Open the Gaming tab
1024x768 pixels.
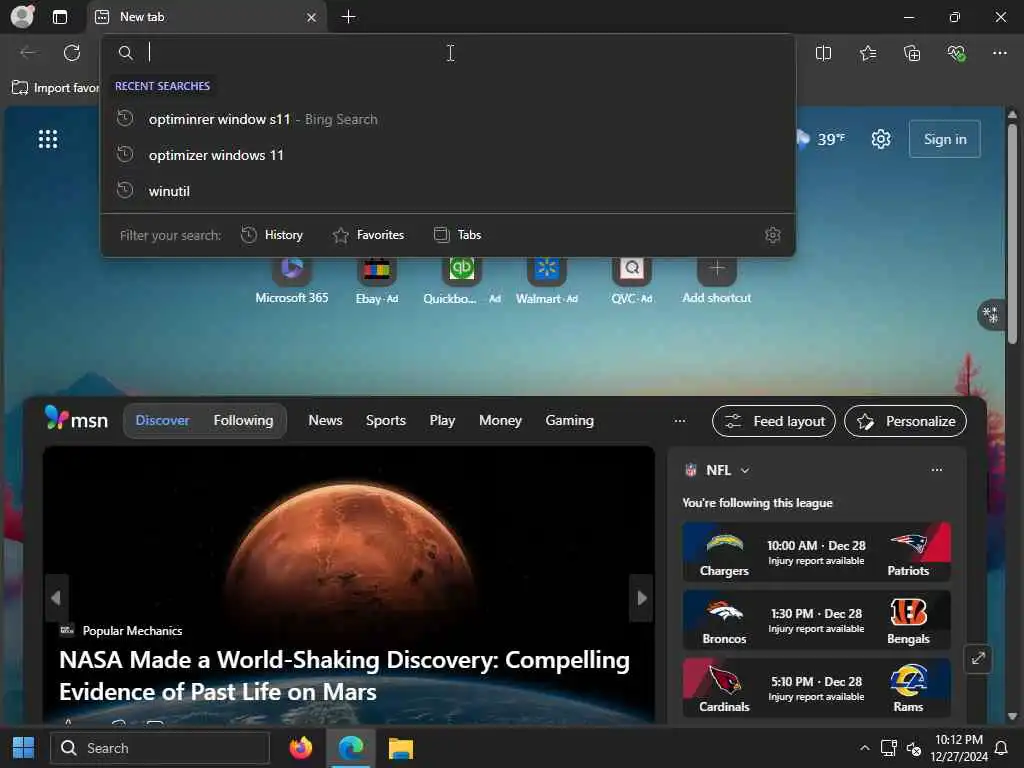(569, 421)
